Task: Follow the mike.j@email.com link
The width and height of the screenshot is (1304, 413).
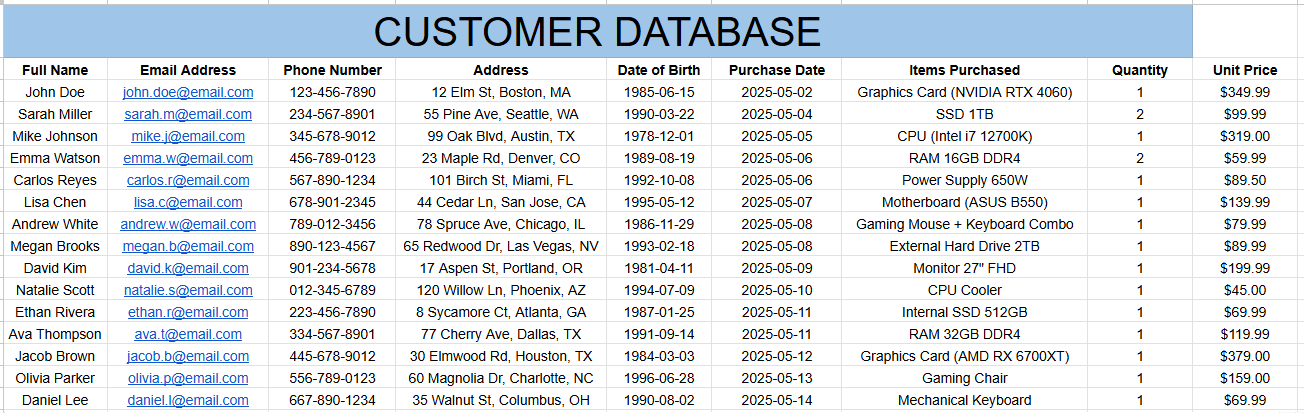Action: click(x=188, y=136)
